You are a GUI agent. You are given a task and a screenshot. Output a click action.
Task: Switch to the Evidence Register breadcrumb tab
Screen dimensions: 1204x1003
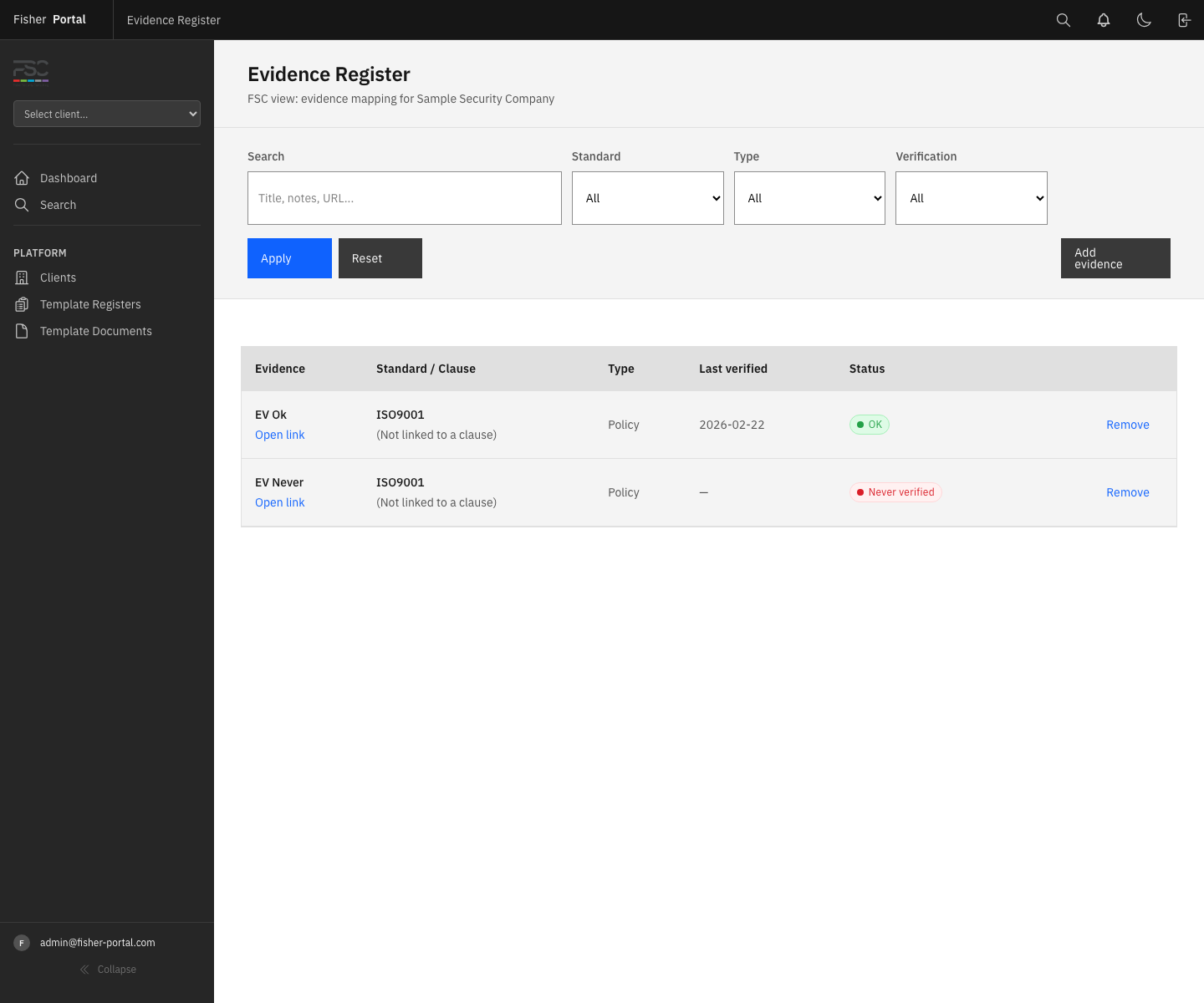click(x=173, y=19)
